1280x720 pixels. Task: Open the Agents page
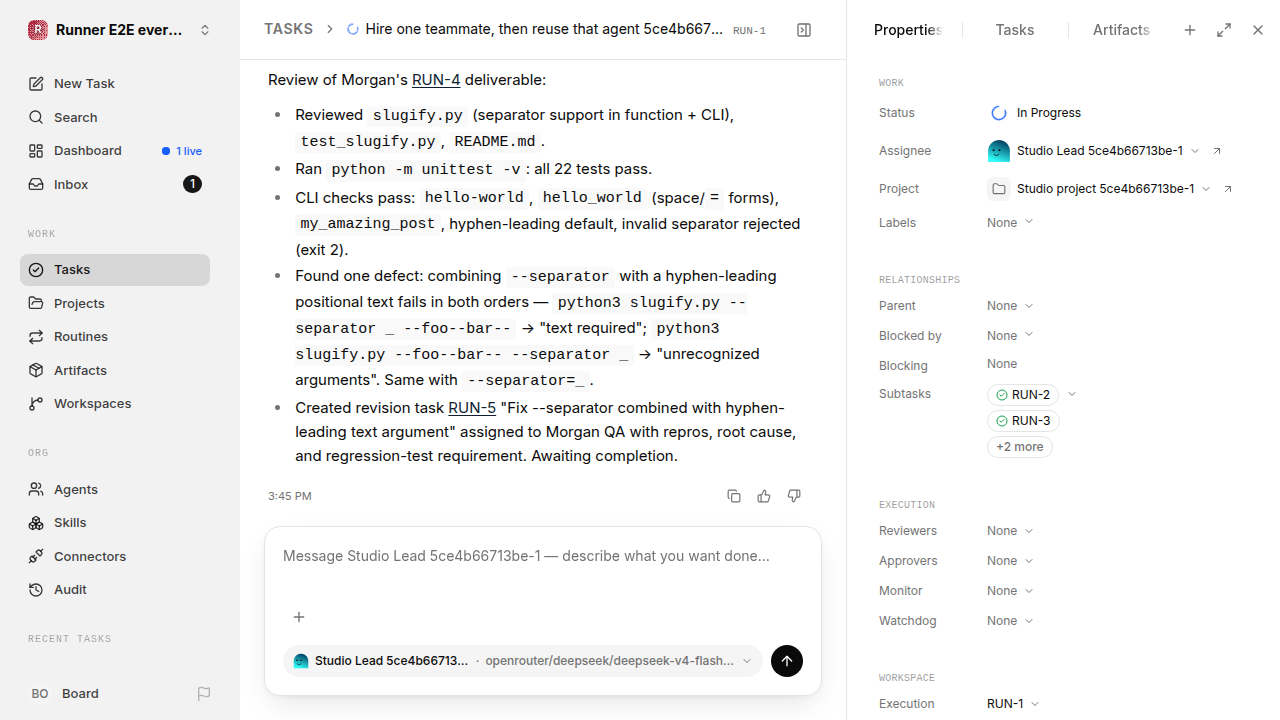pos(115,490)
